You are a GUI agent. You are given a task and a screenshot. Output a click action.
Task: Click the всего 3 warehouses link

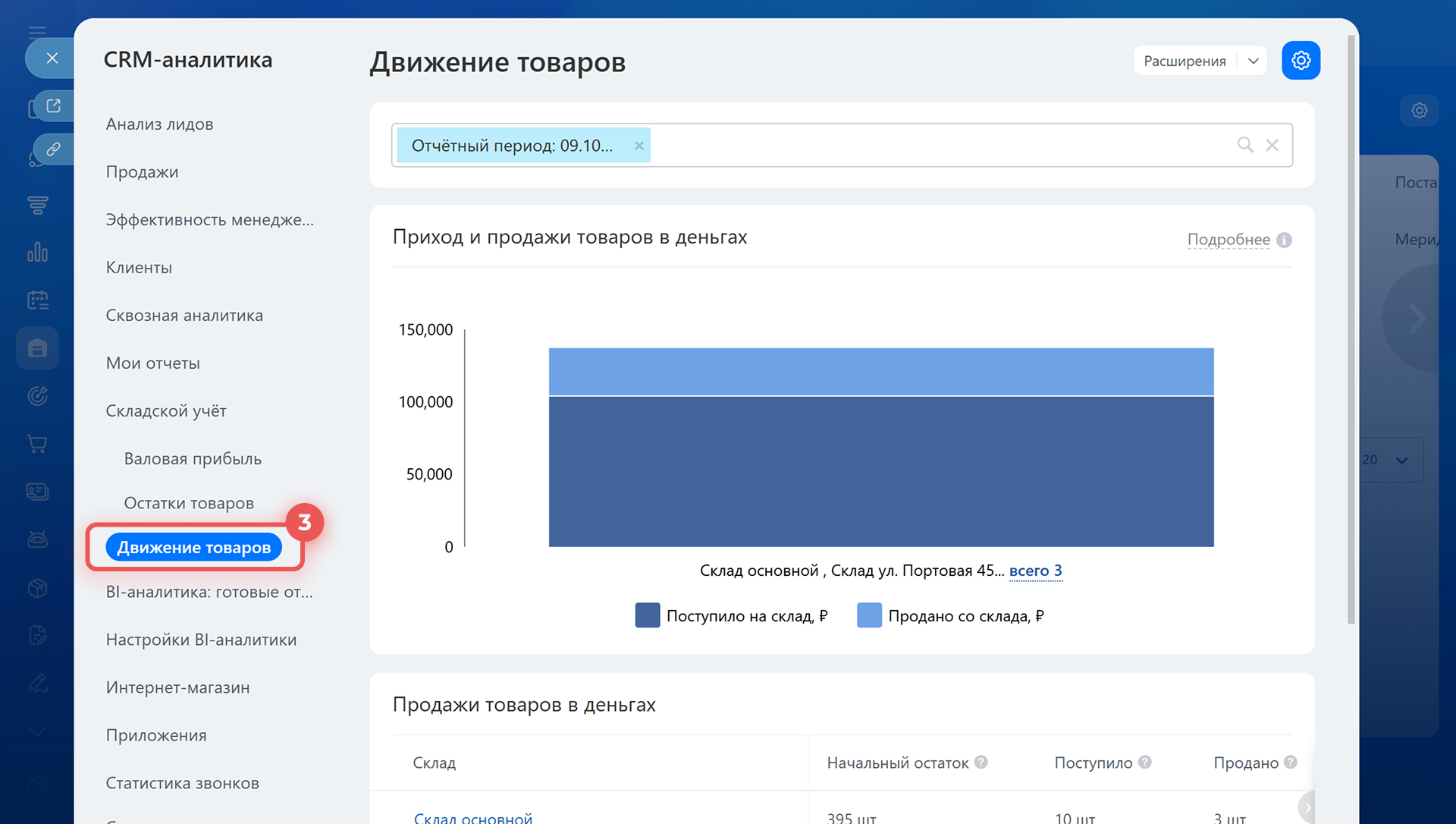pos(1035,571)
